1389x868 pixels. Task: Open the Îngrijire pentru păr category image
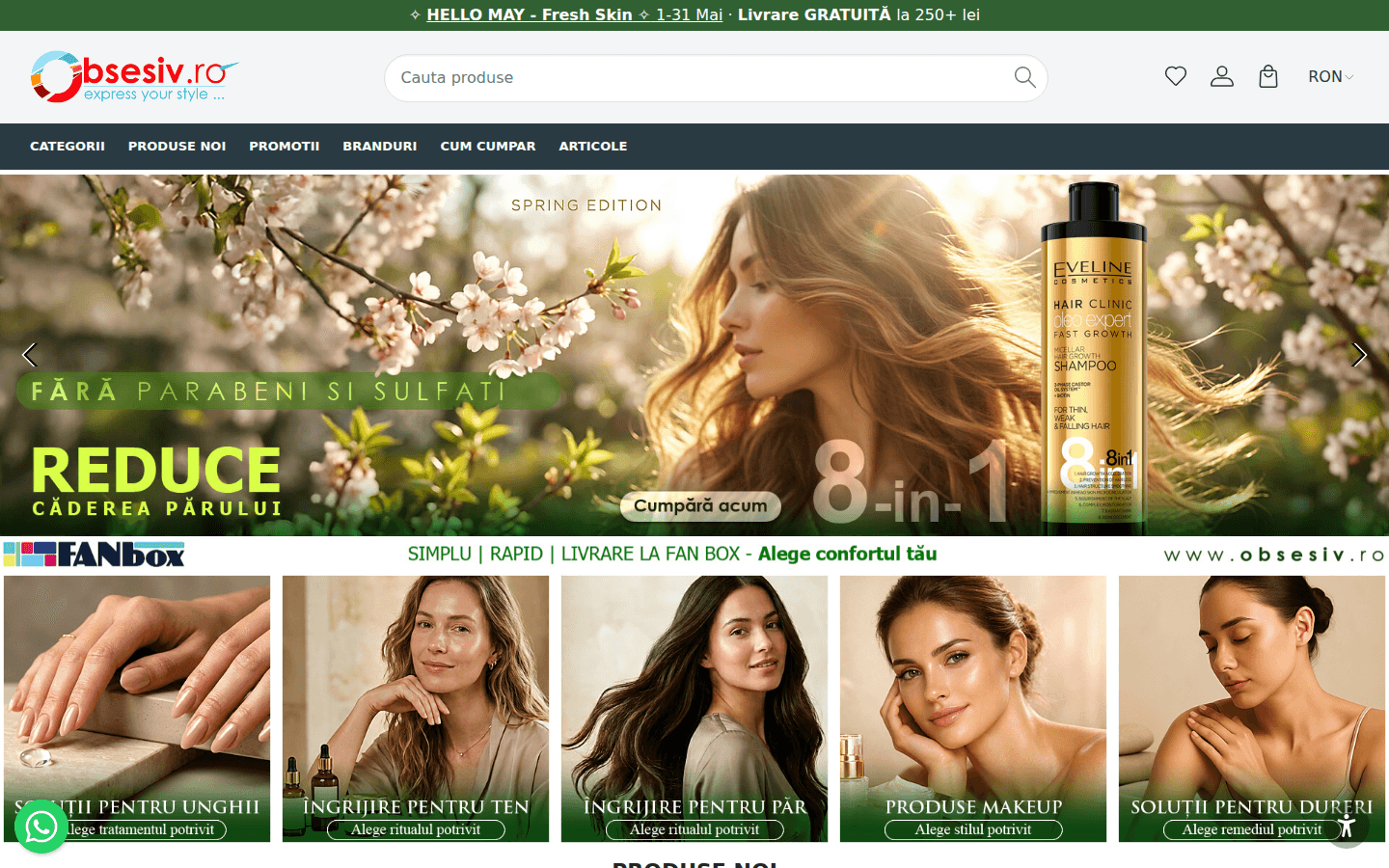694,709
